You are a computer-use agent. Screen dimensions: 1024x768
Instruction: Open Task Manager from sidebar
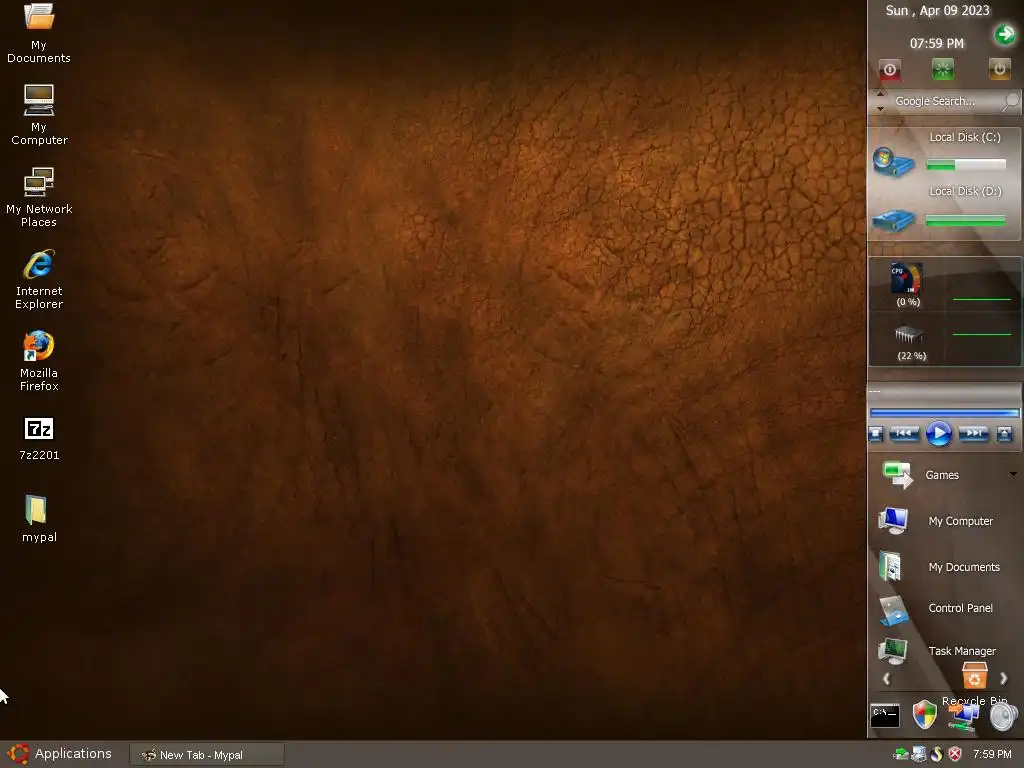click(938, 650)
